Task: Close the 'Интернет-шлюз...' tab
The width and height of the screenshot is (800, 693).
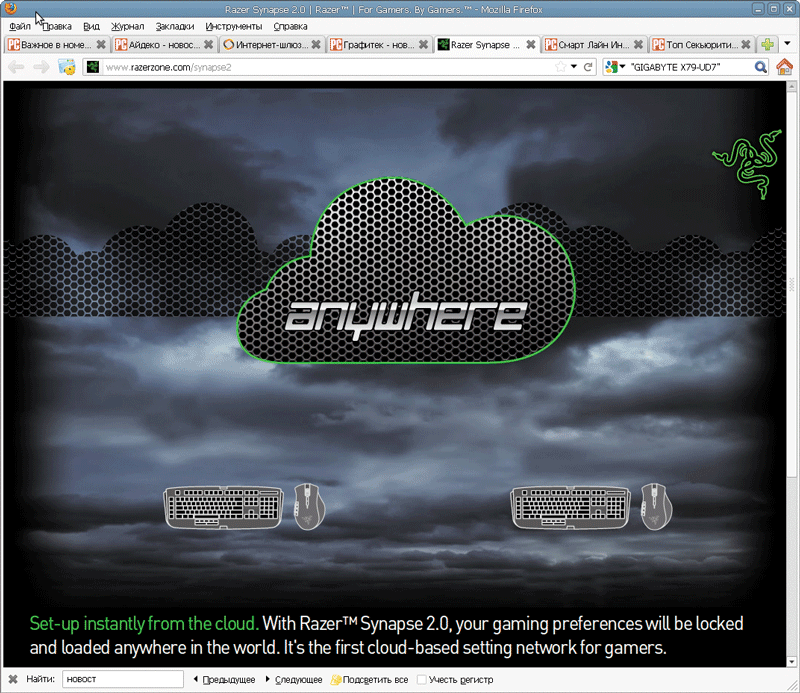Action: click(316, 45)
